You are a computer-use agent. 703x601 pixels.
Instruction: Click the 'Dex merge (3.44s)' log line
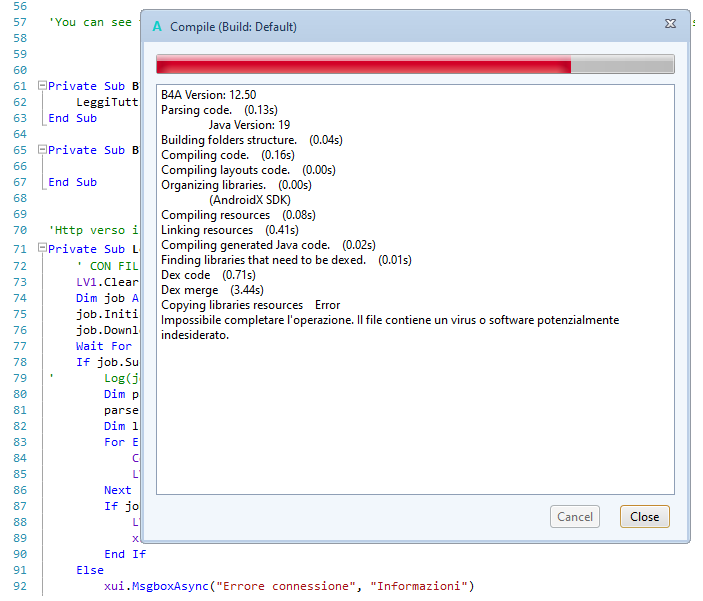point(212,290)
